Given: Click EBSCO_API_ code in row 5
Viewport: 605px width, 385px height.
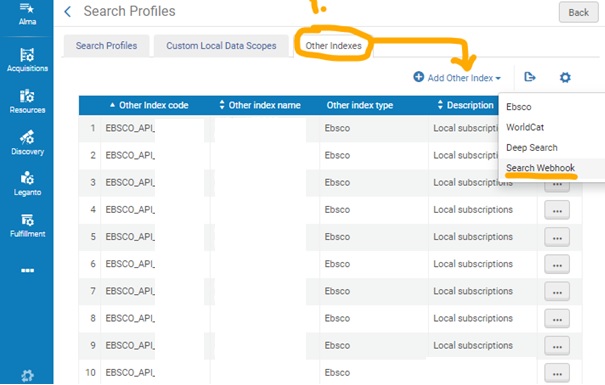Looking at the screenshot, I should pyautogui.click(x=130, y=237).
